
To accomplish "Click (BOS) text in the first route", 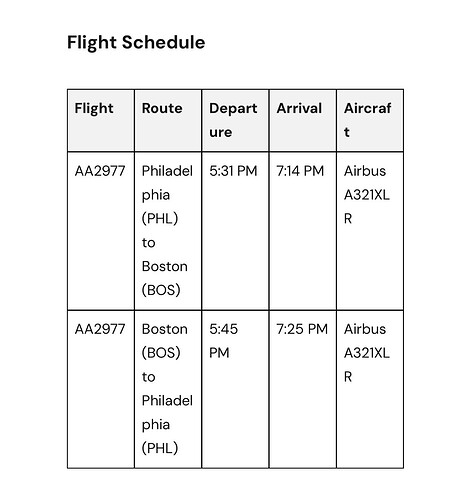I will pyautogui.click(x=161, y=290).
